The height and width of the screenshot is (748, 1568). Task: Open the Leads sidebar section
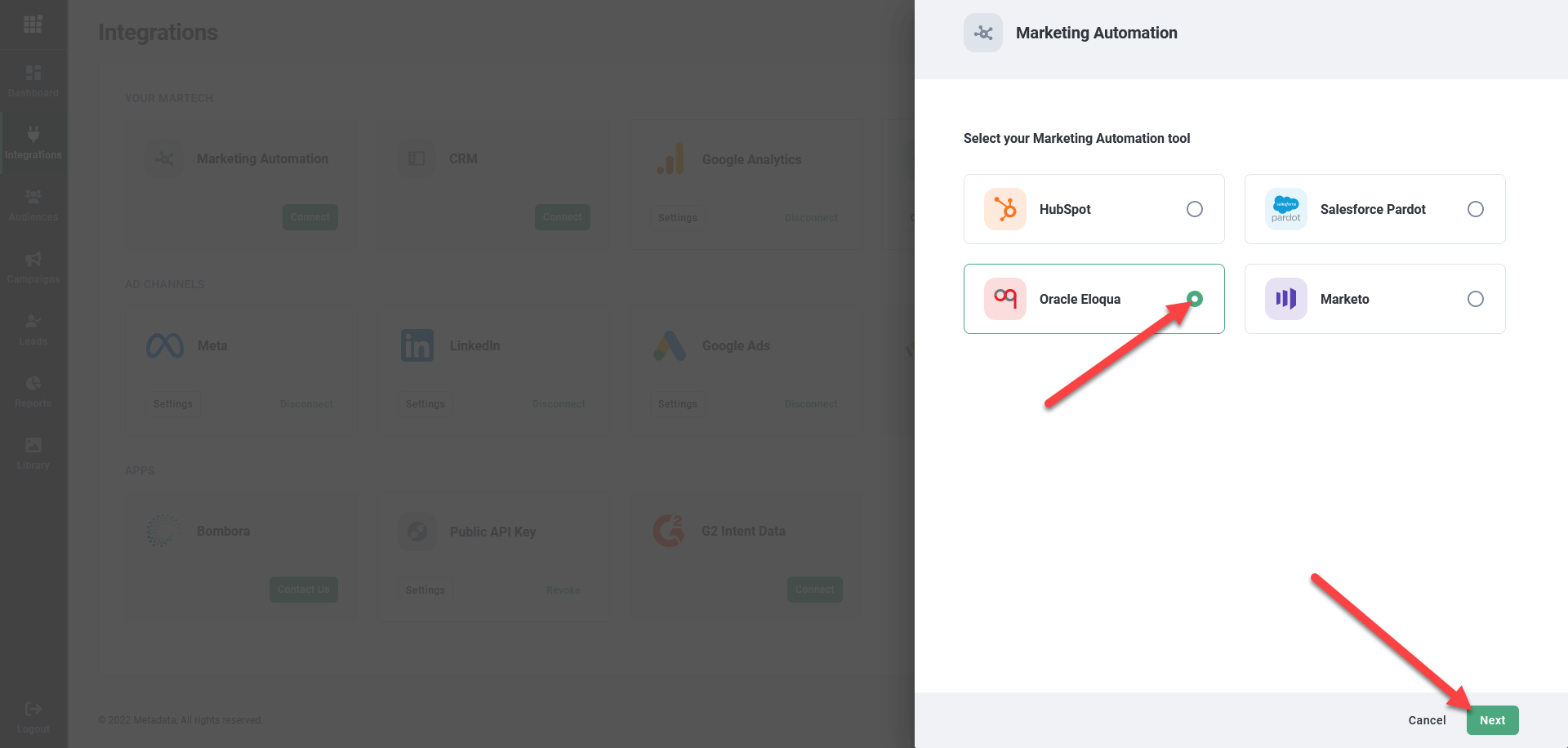point(33,329)
